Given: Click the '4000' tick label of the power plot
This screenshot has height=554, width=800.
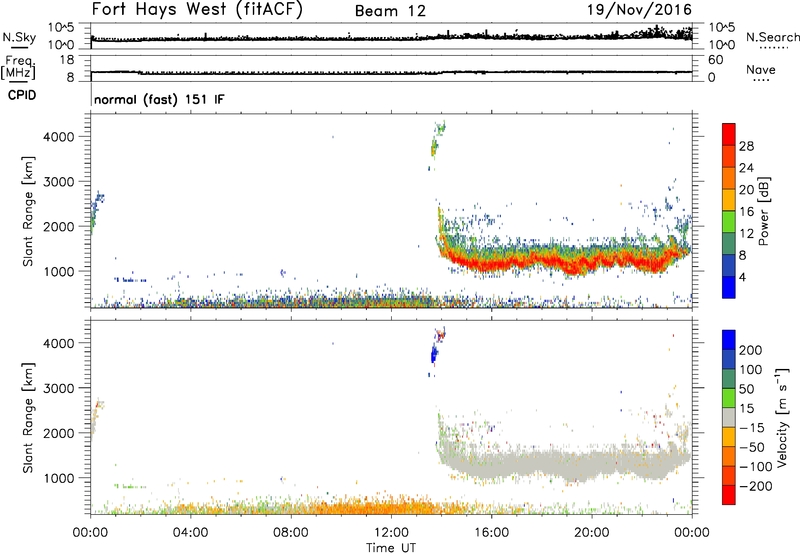Looking at the screenshot, I should (59, 137).
